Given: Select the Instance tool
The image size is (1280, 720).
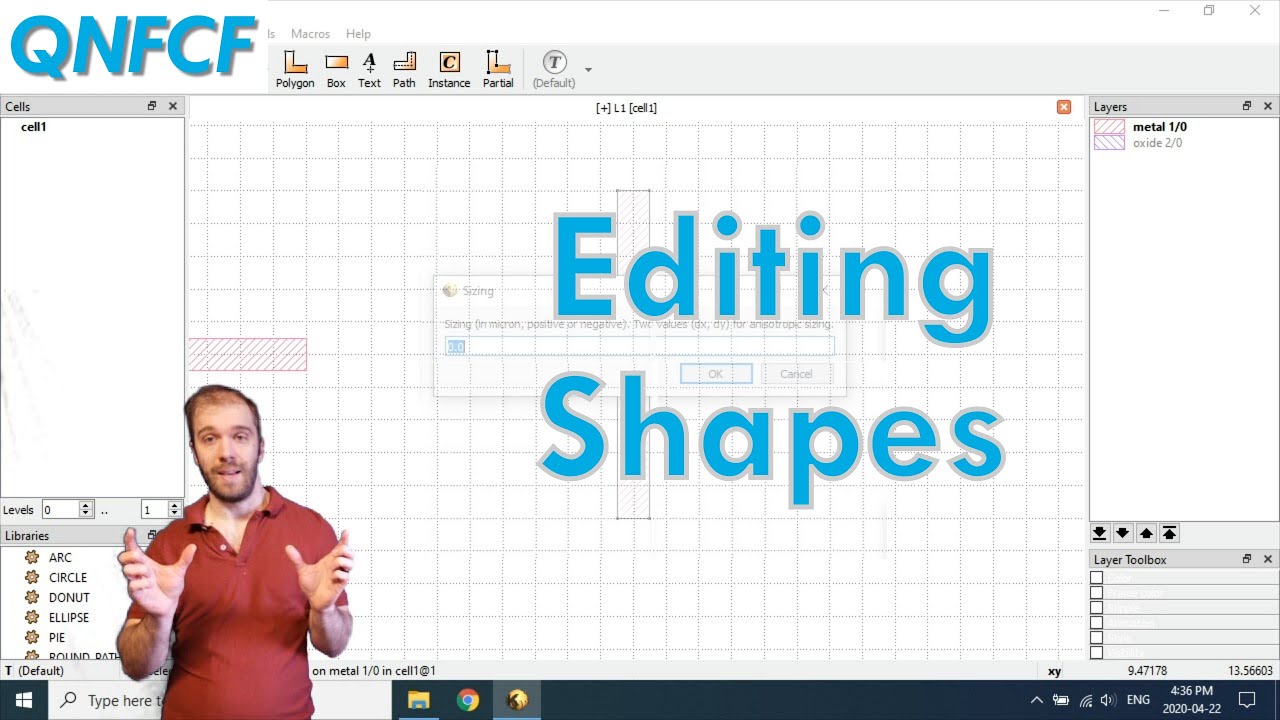Looking at the screenshot, I should 449,70.
